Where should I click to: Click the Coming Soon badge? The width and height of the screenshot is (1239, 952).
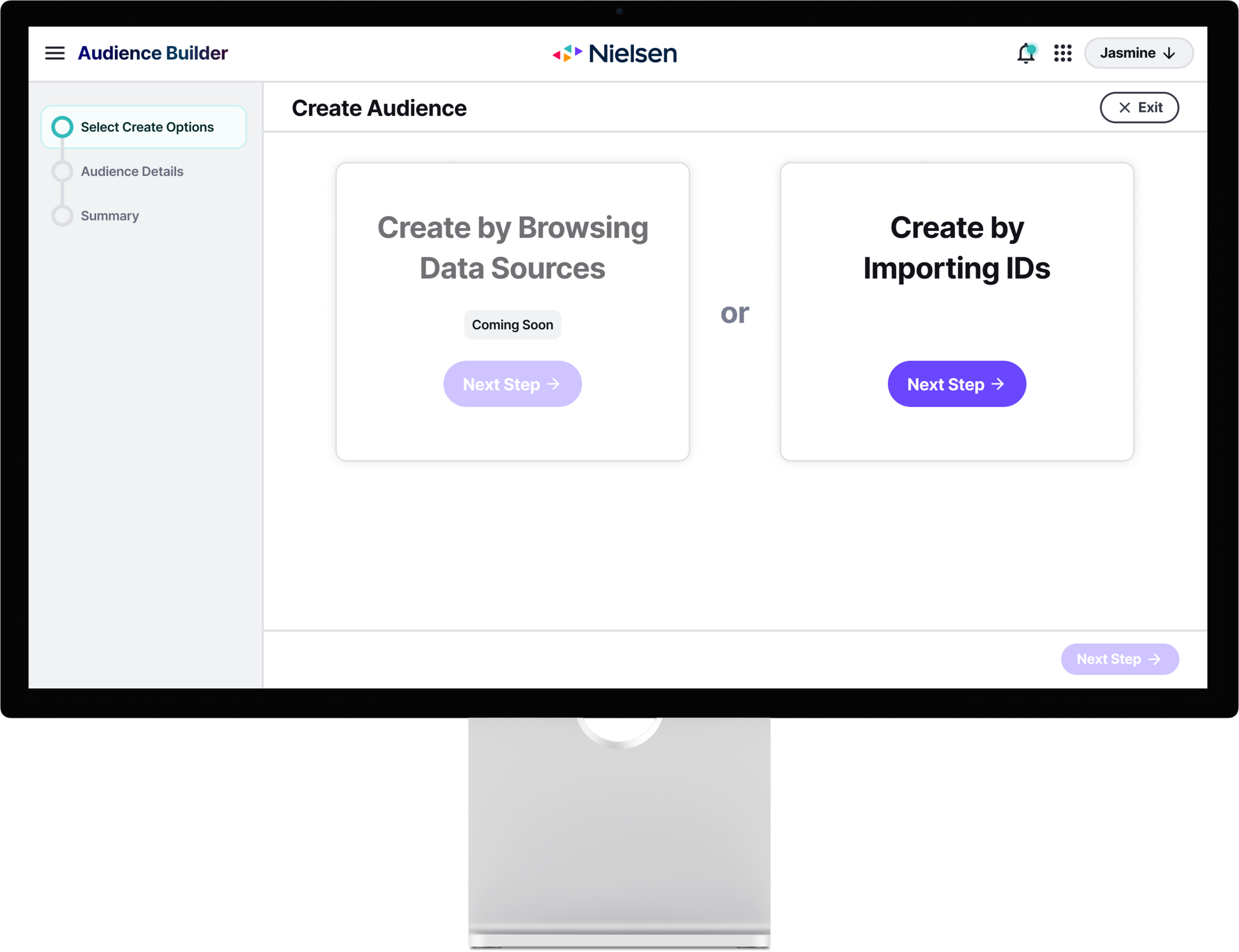[x=512, y=325]
